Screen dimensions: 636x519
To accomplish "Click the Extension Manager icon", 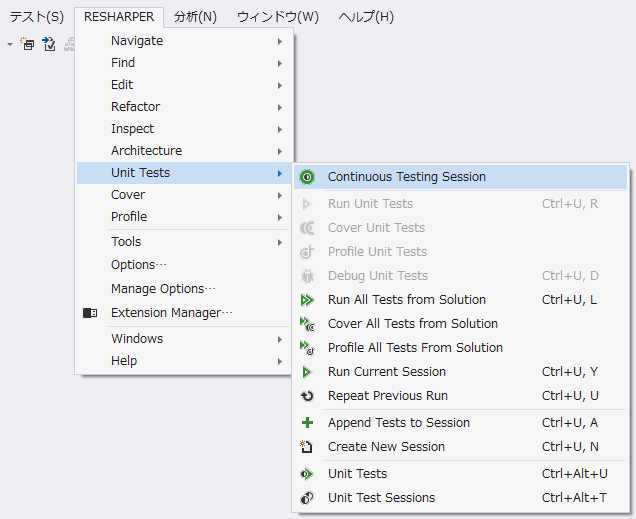I will click(x=90, y=313).
